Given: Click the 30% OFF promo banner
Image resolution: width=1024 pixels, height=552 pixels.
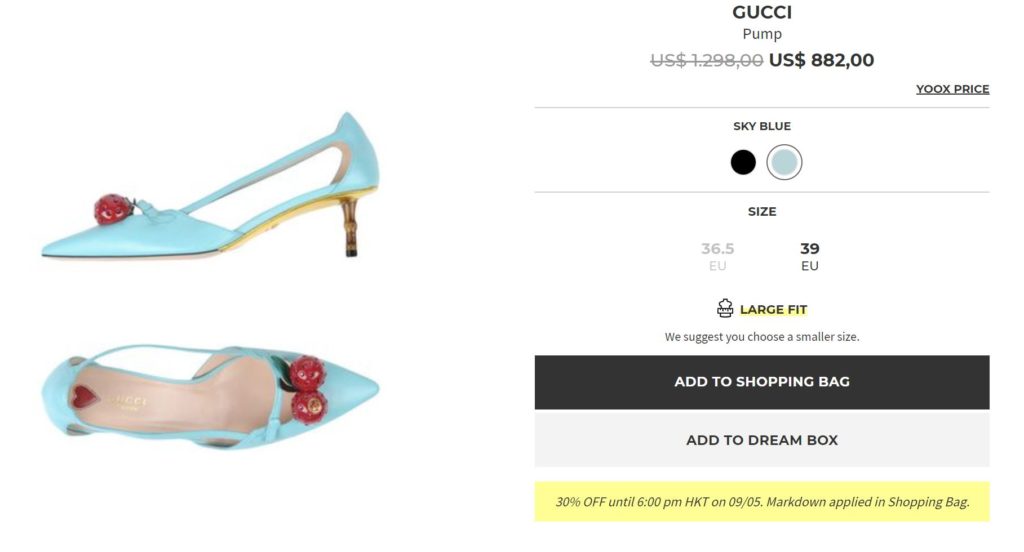Looking at the screenshot, I should (x=761, y=501).
